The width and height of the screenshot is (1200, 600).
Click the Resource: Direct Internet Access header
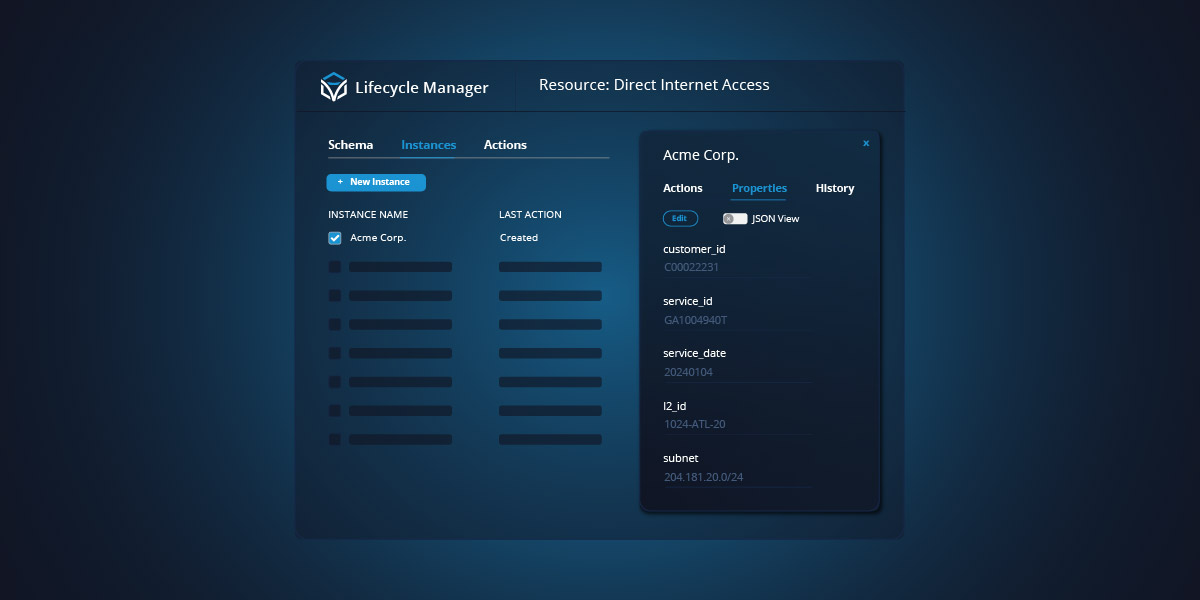[653, 85]
